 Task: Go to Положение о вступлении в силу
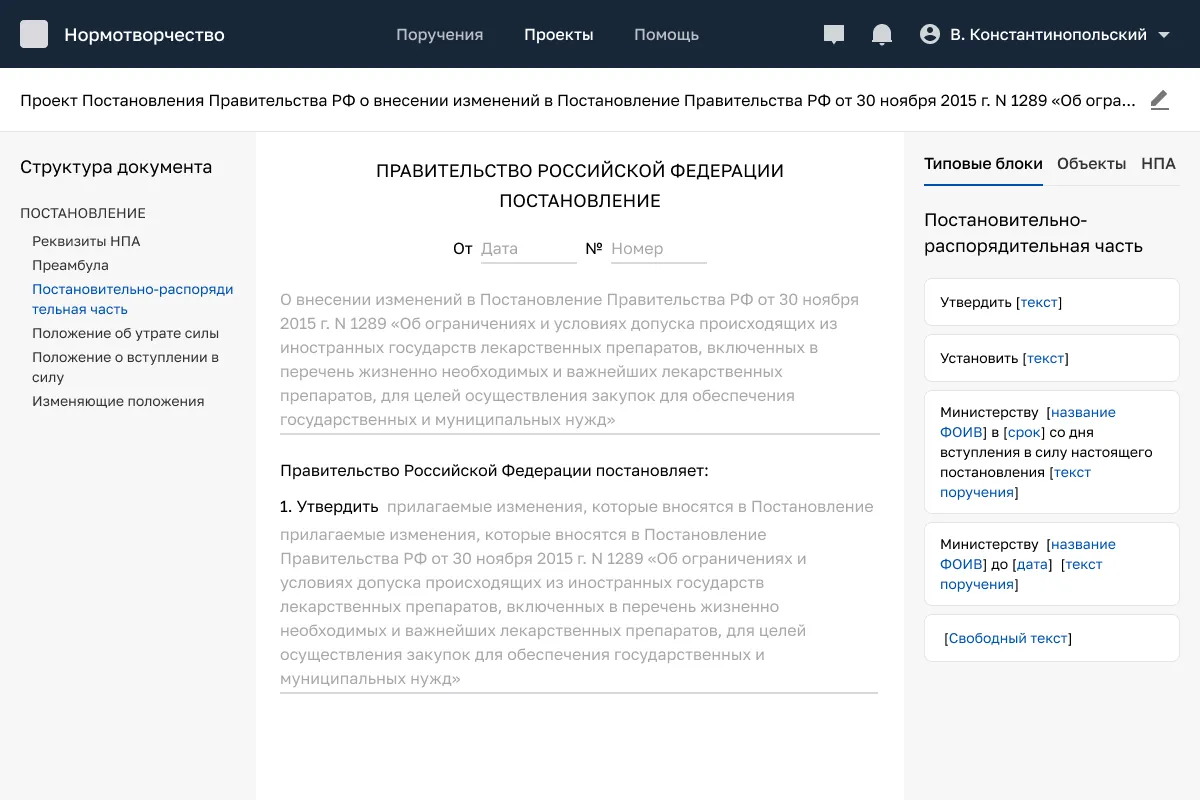click(x=125, y=367)
